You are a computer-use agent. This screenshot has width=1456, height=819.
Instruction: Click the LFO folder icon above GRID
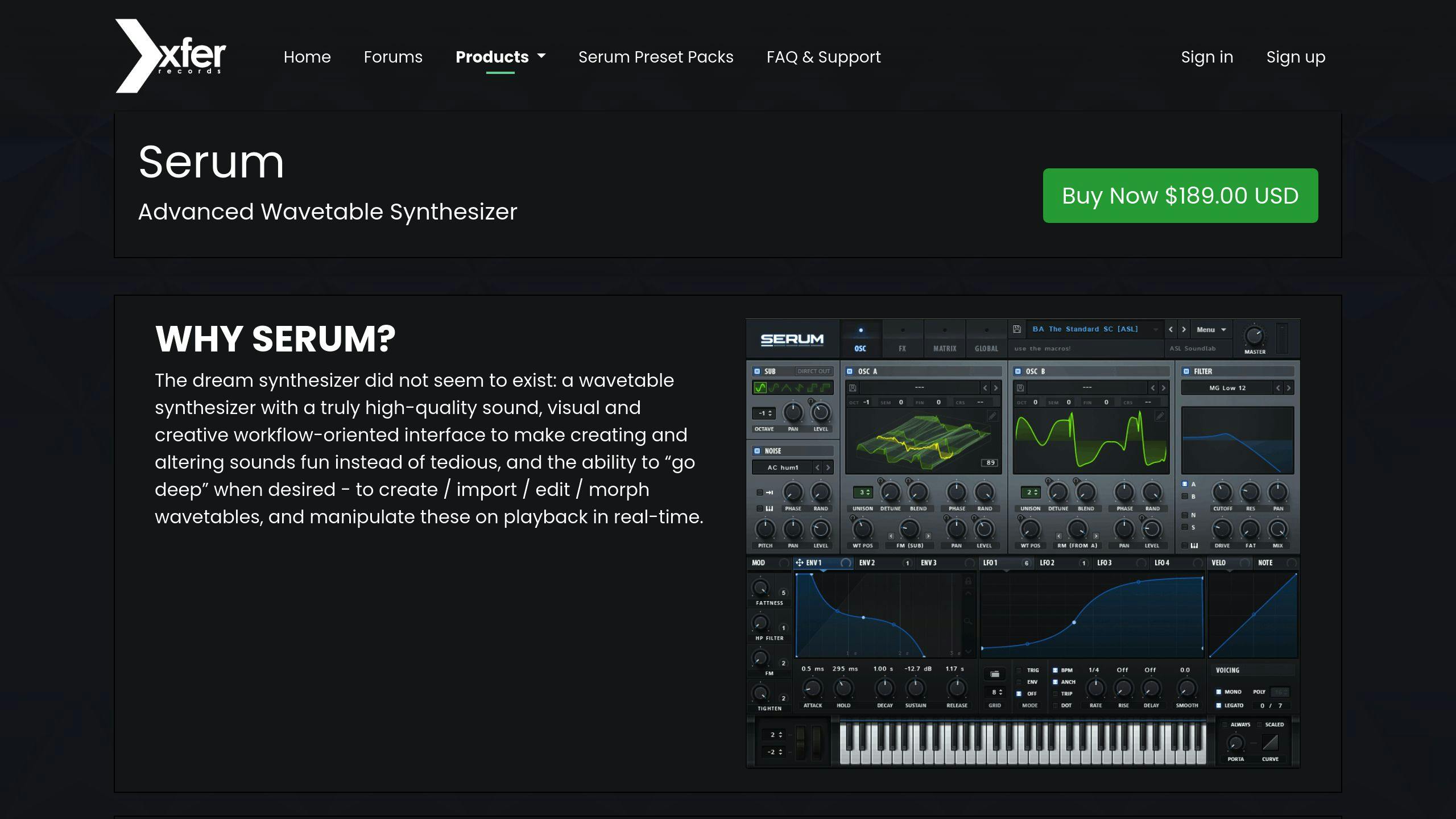(995, 674)
